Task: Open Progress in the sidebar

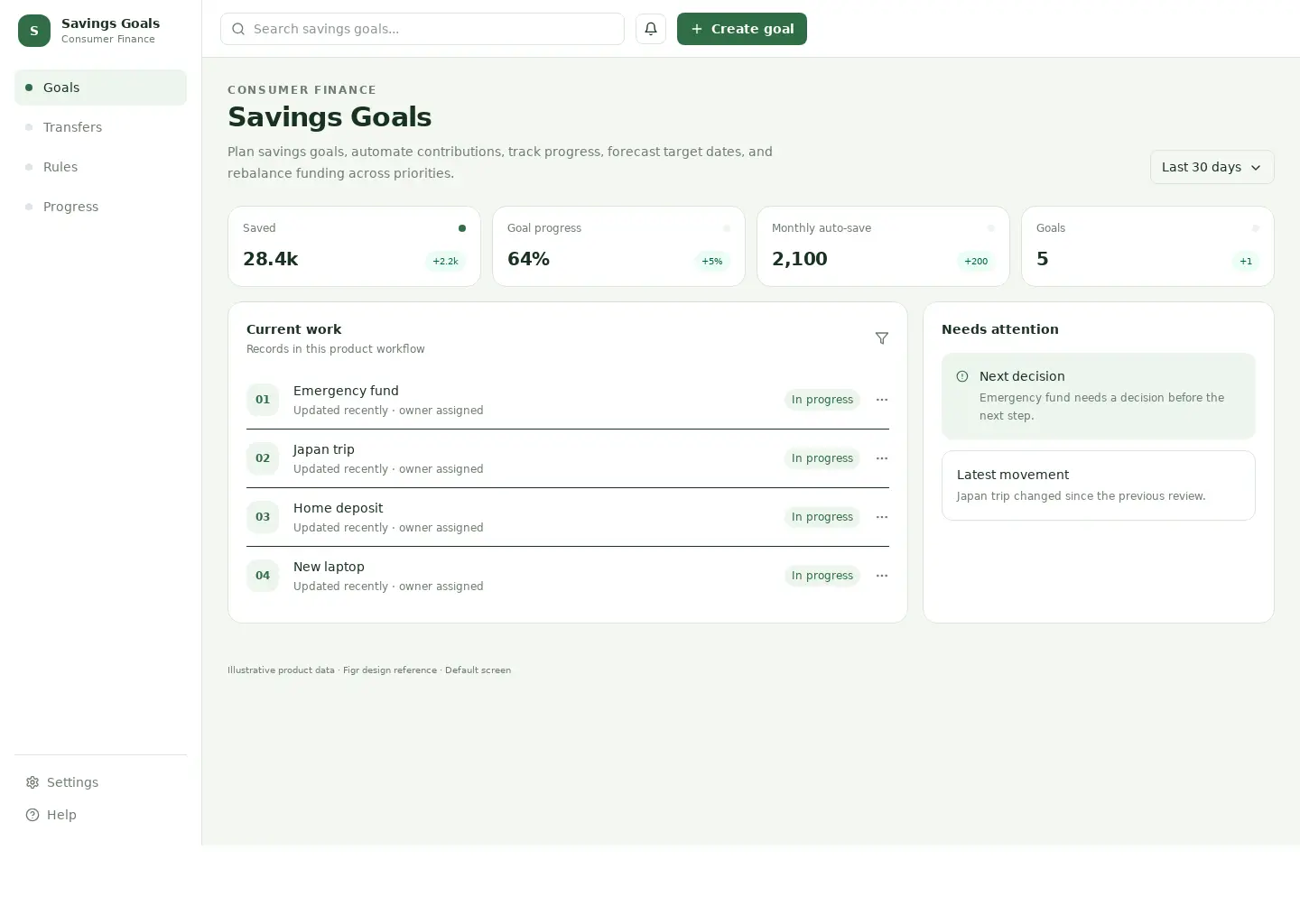Action: pos(100,207)
